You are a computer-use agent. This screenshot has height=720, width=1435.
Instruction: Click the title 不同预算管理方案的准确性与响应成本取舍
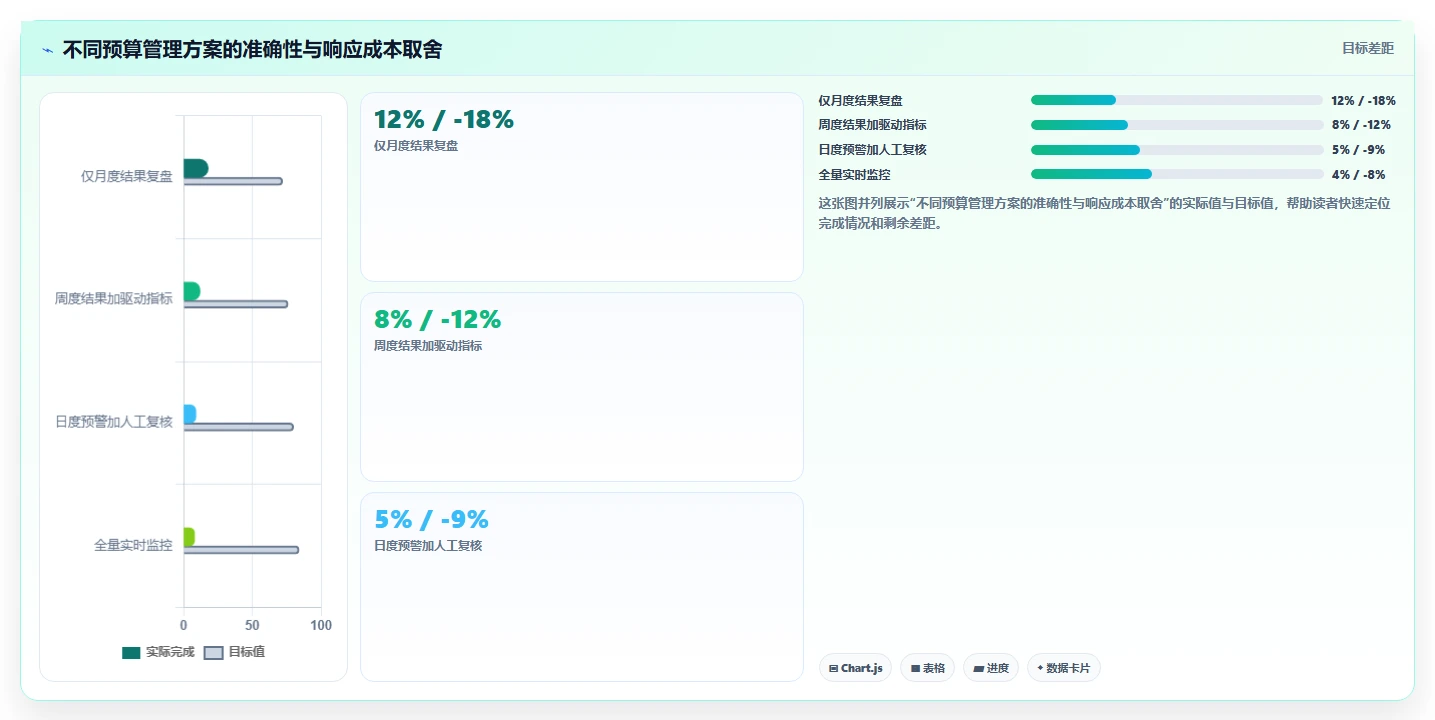[x=252, y=50]
